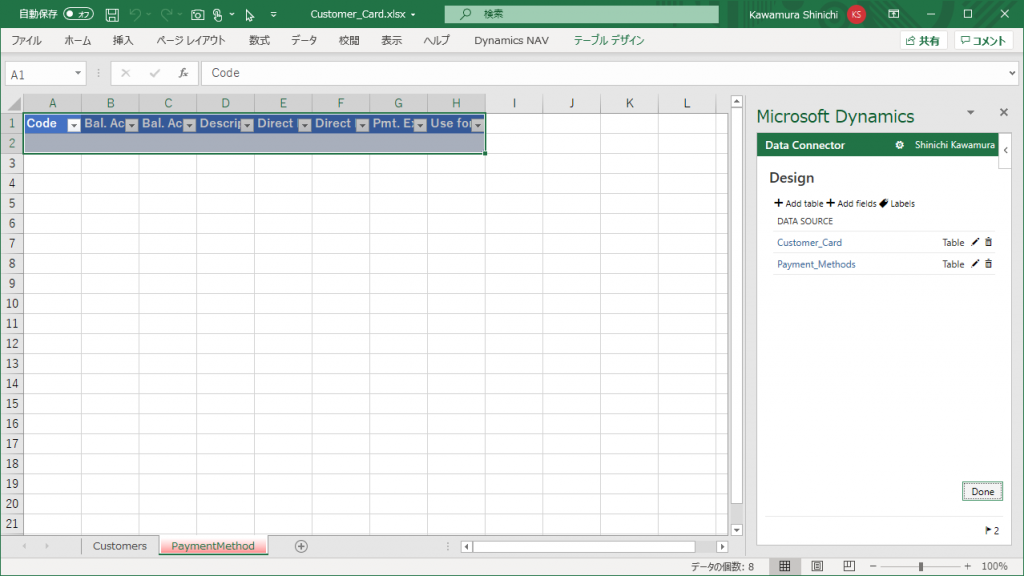Close the Microsoft Dynamics task pane
Viewport: 1024px width, 576px height.
1004,112
